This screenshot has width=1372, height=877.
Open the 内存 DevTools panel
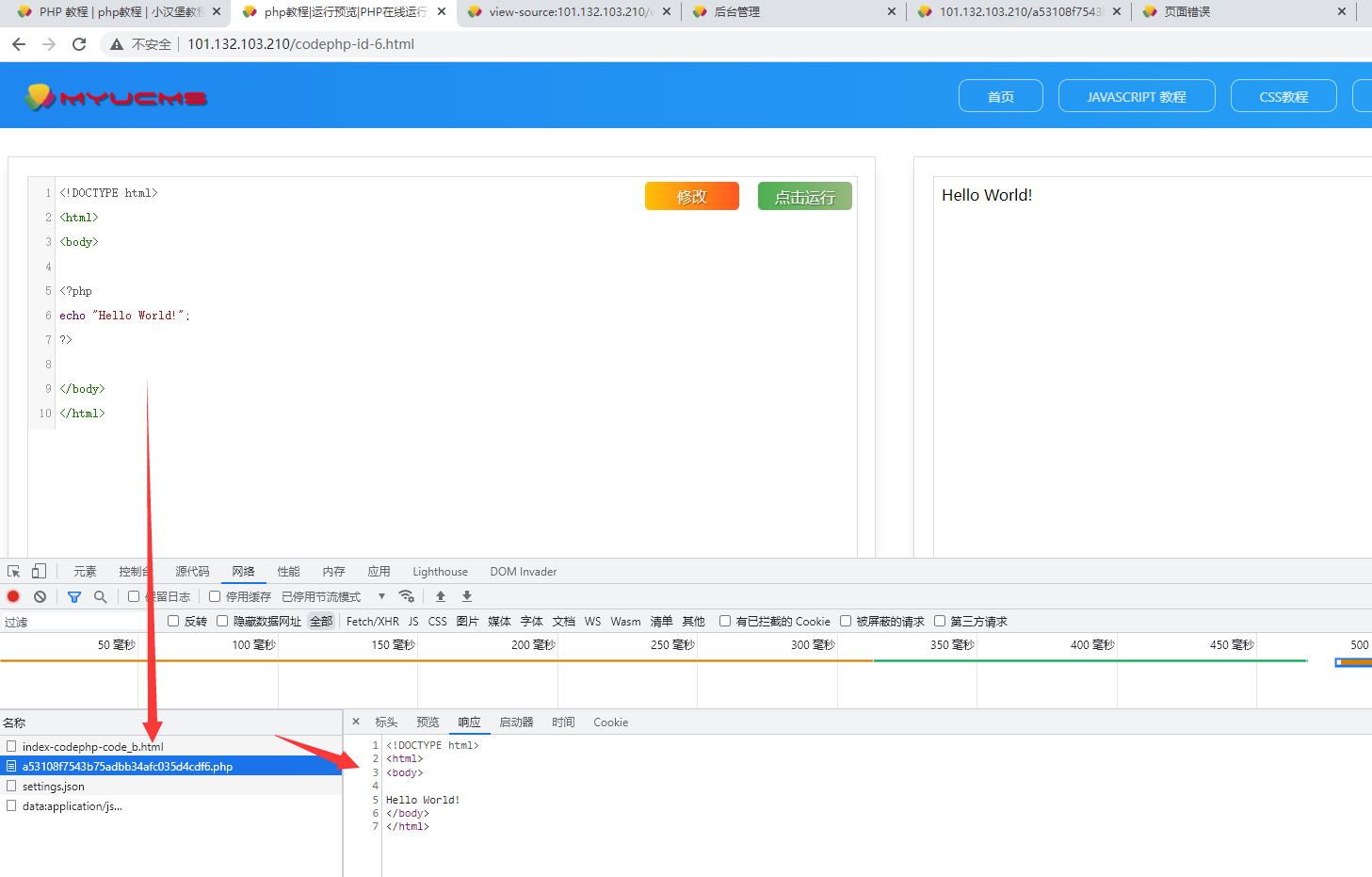click(x=333, y=571)
